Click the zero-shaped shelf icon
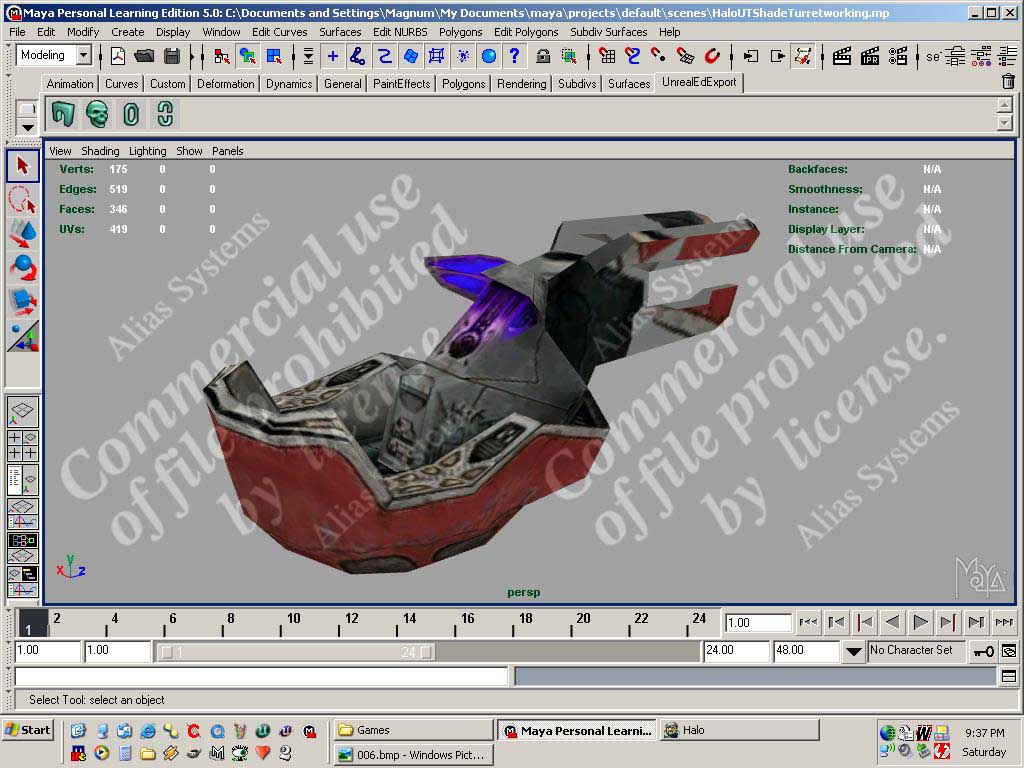1024x768 pixels. click(131, 114)
